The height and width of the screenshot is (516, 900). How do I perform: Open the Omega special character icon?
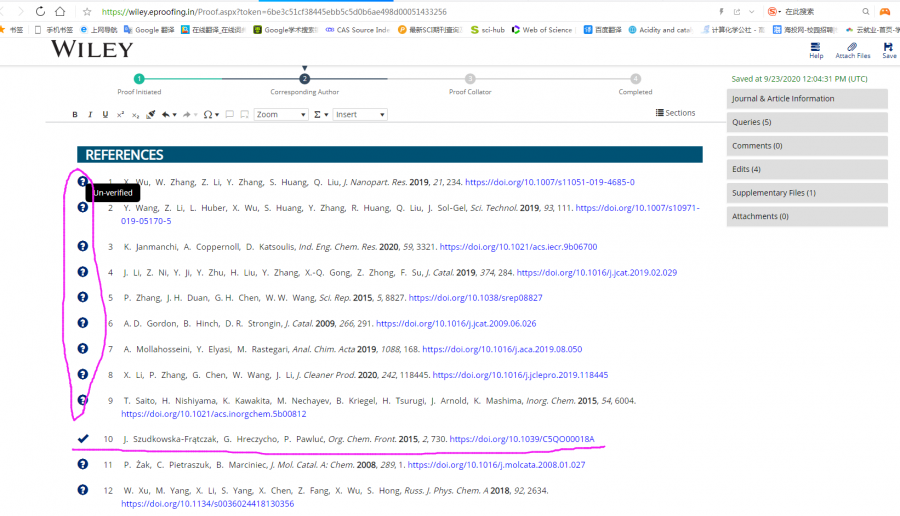click(209, 115)
